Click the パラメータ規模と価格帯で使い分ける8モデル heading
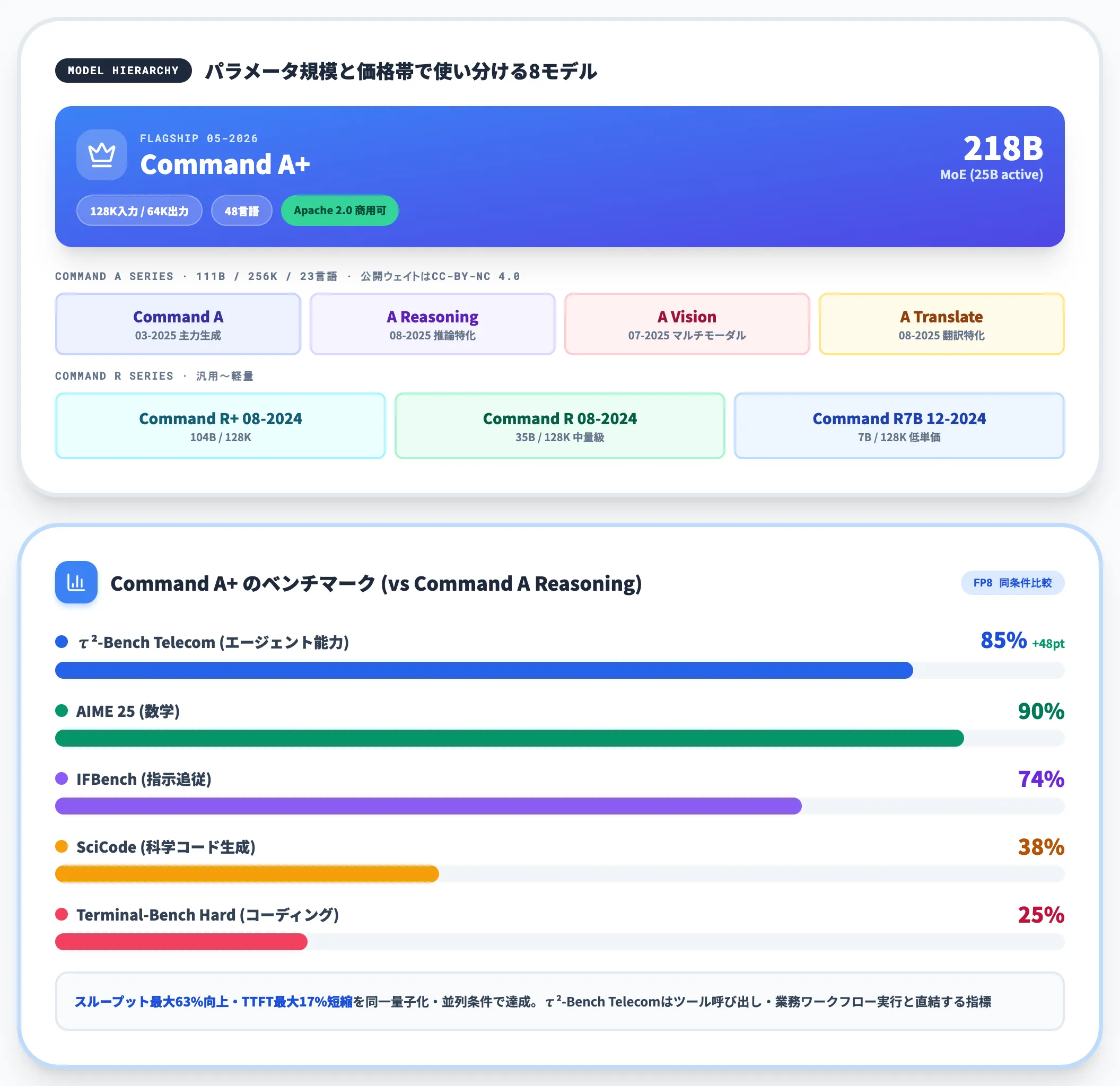The image size is (1120, 1086). [x=401, y=72]
